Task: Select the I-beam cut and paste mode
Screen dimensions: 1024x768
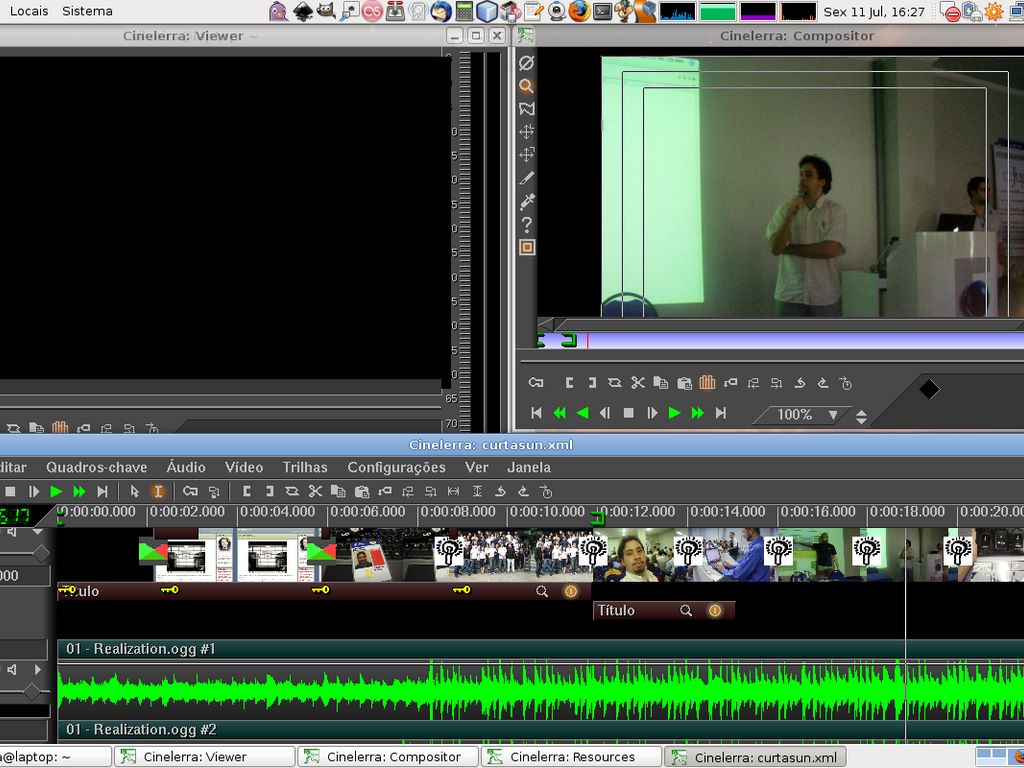Action: coord(158,491)
